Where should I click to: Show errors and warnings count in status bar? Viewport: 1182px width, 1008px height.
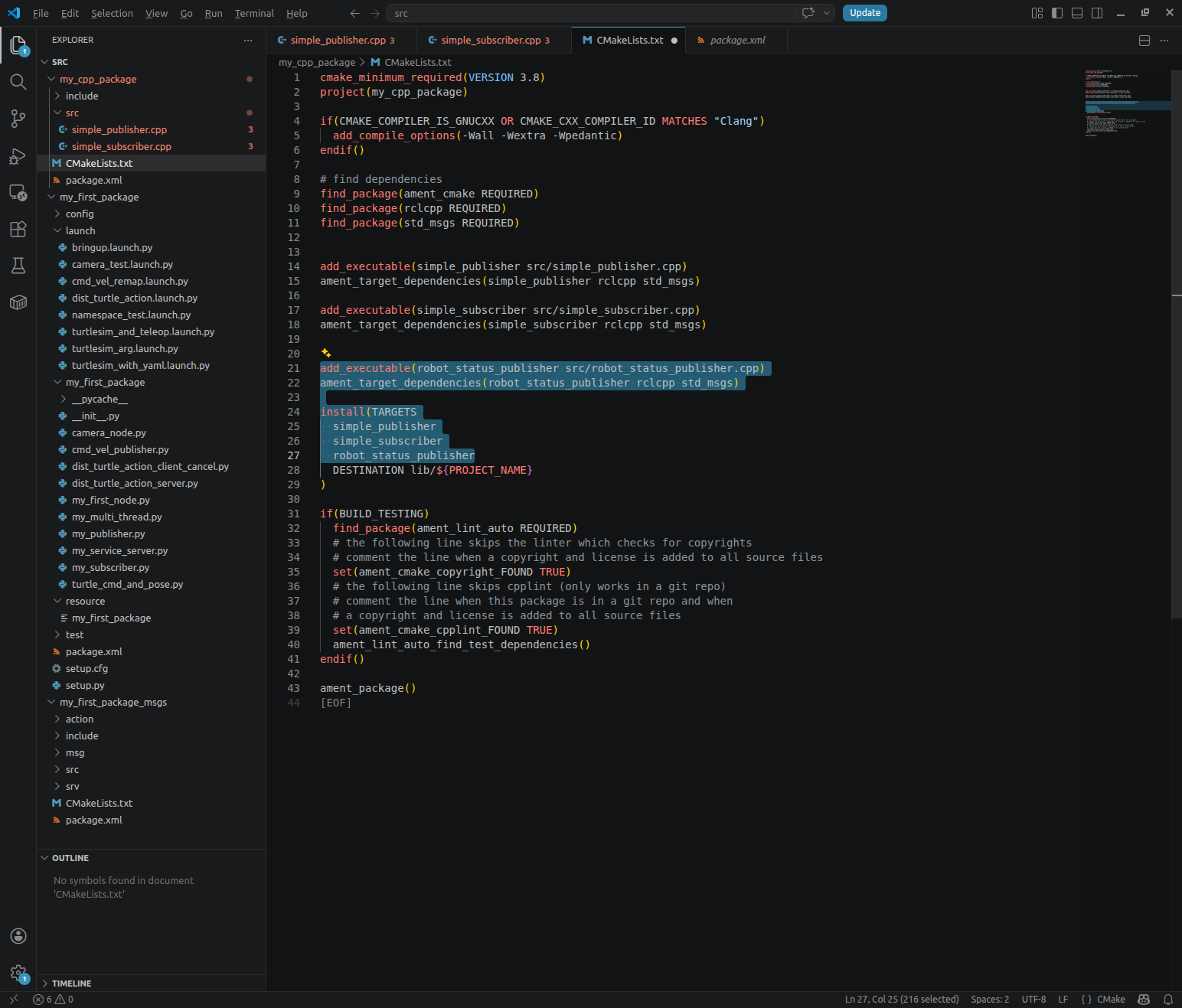(54, 999)
